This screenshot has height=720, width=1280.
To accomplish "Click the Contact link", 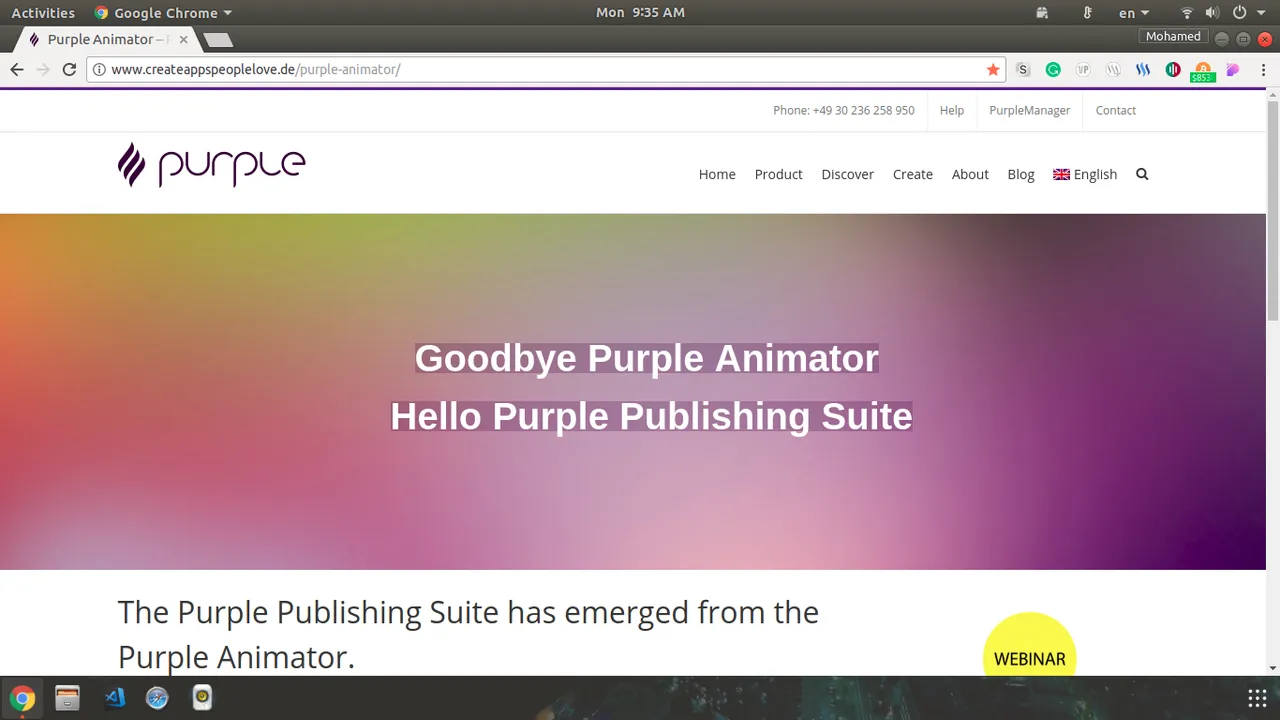I will click(1115, 110).
